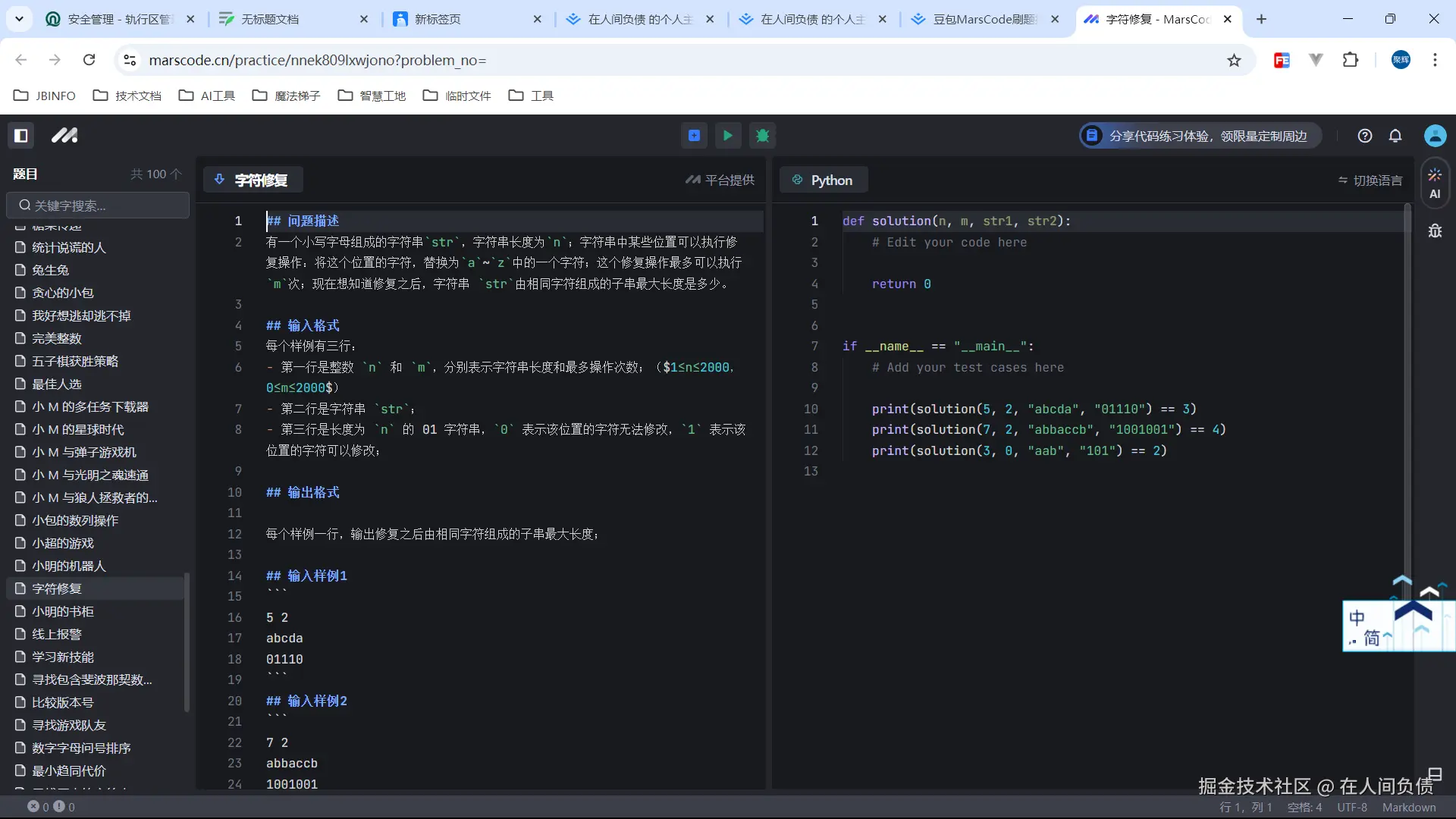The height and width of the screenshot is (819, 1456).
Task: Click the feedback bug icon below the avatar
Action: 1436,231
